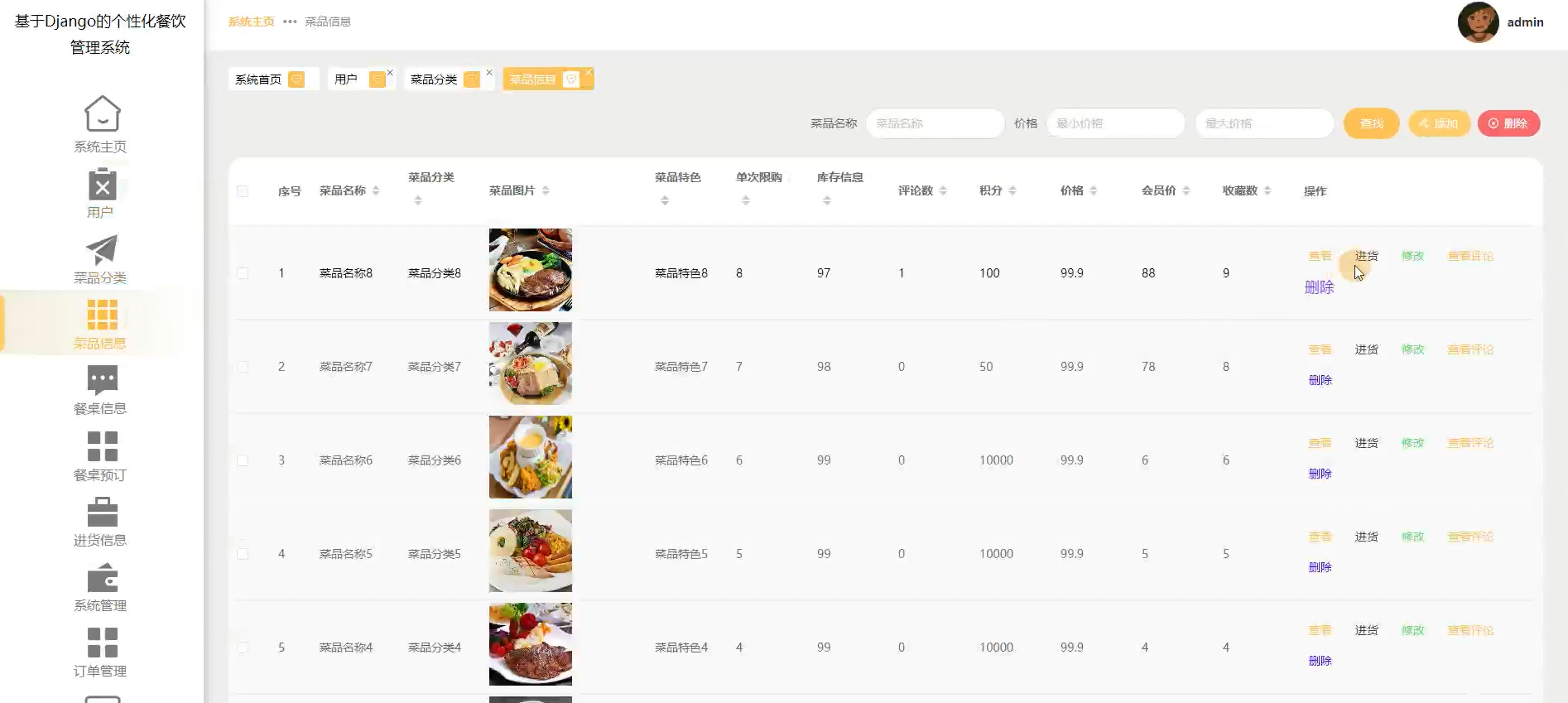1568x703 pixels.
Task: Sort by 单次限购 column arrows
Action: 746,200
